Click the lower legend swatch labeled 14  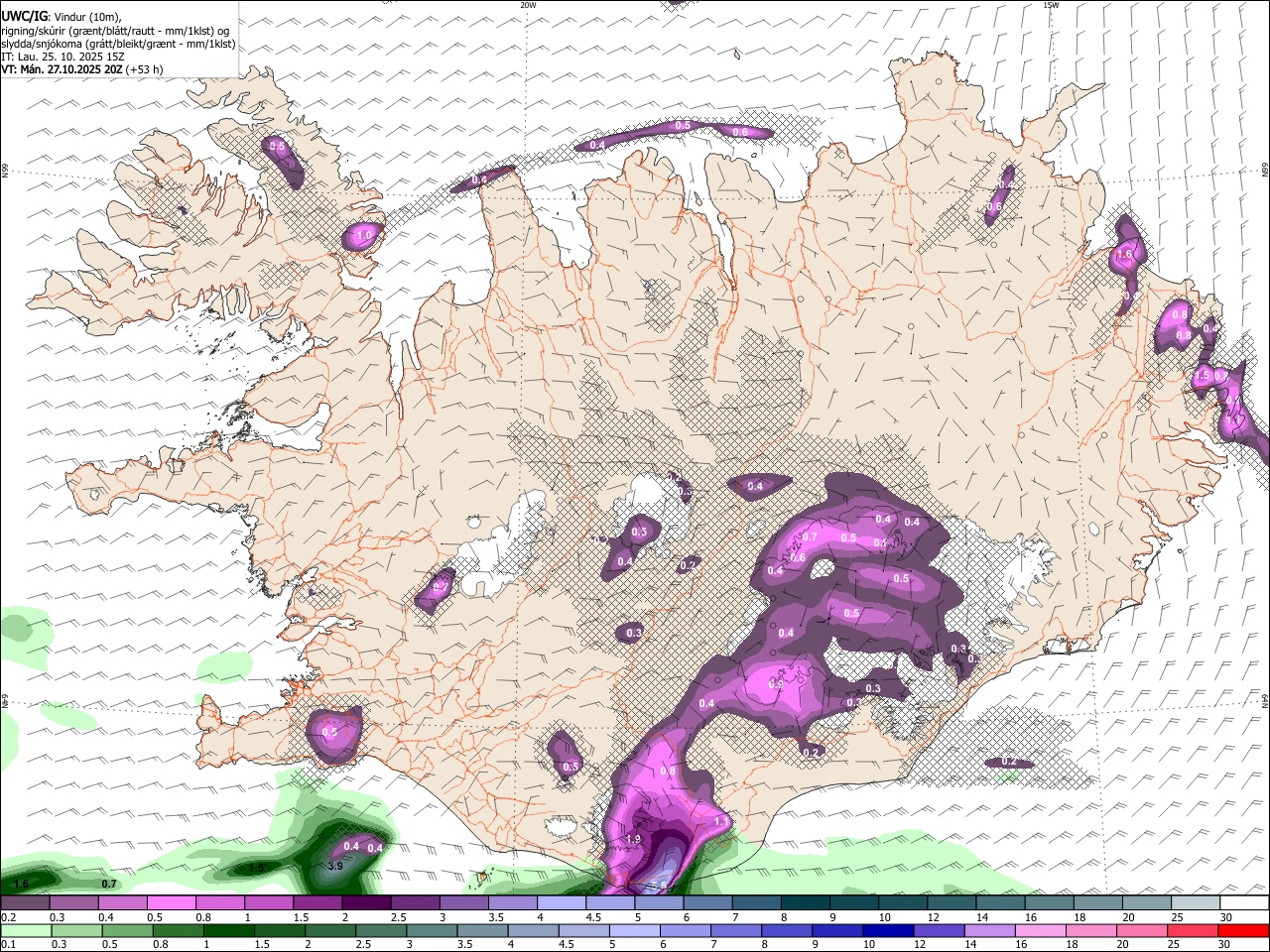click(x=989, y=931)
